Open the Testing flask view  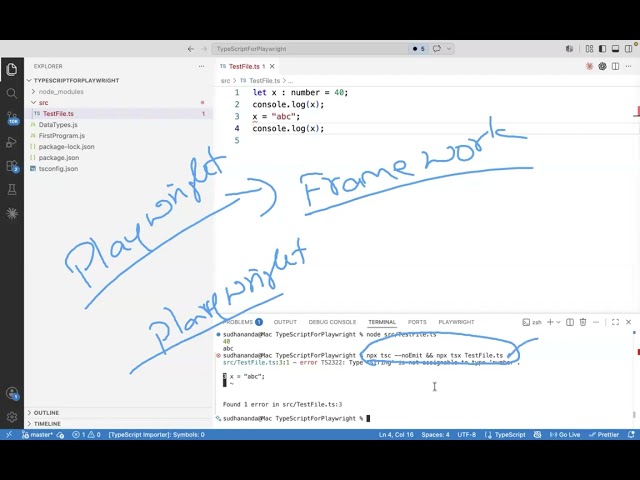11,189
